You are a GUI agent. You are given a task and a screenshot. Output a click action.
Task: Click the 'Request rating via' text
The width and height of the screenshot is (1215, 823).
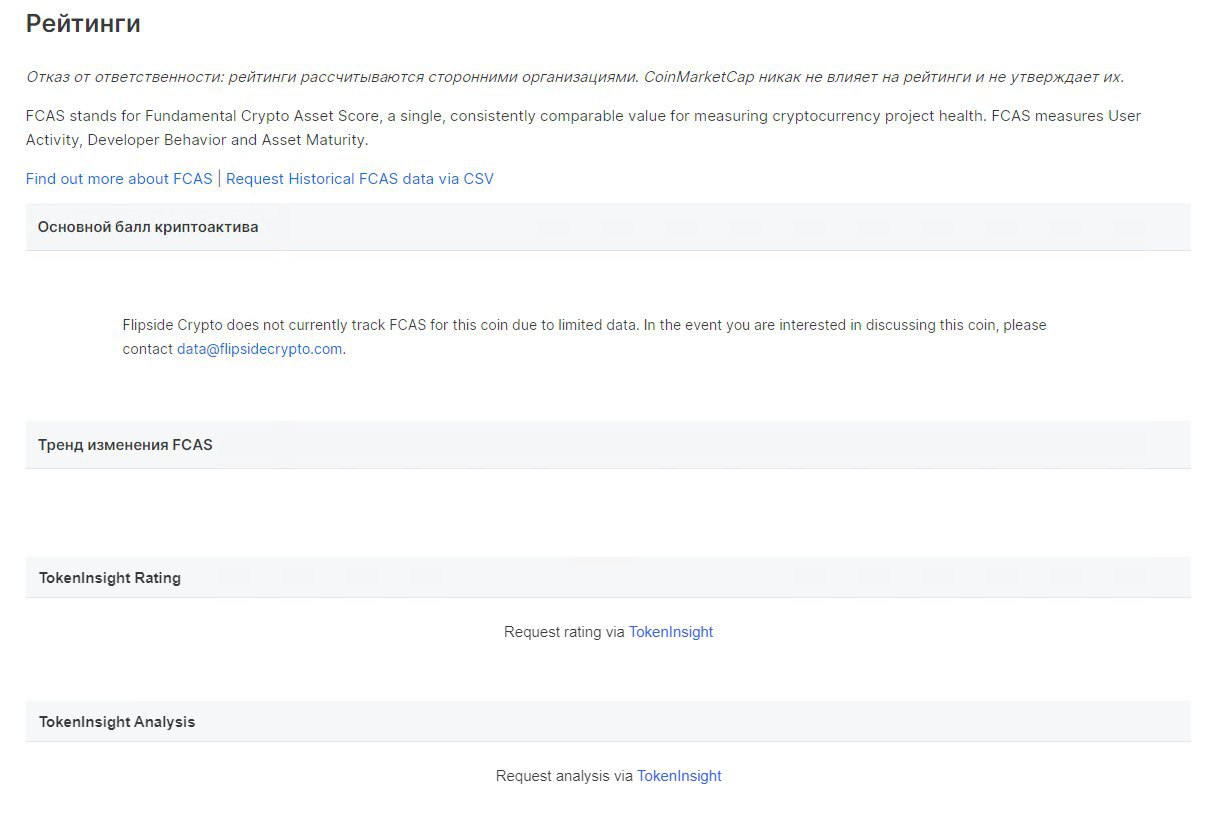point(565,632)
